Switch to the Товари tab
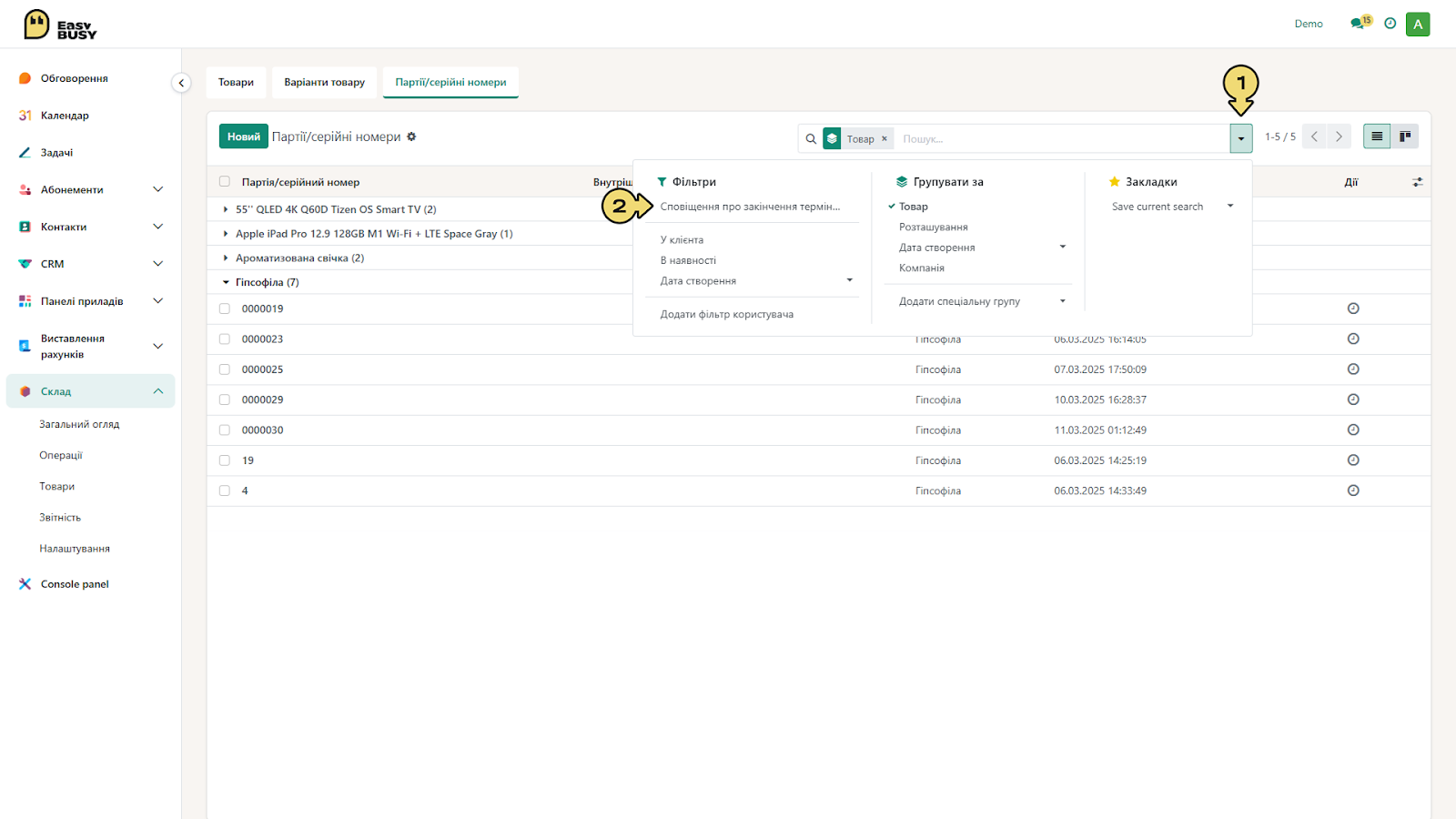 coord(236,82)
